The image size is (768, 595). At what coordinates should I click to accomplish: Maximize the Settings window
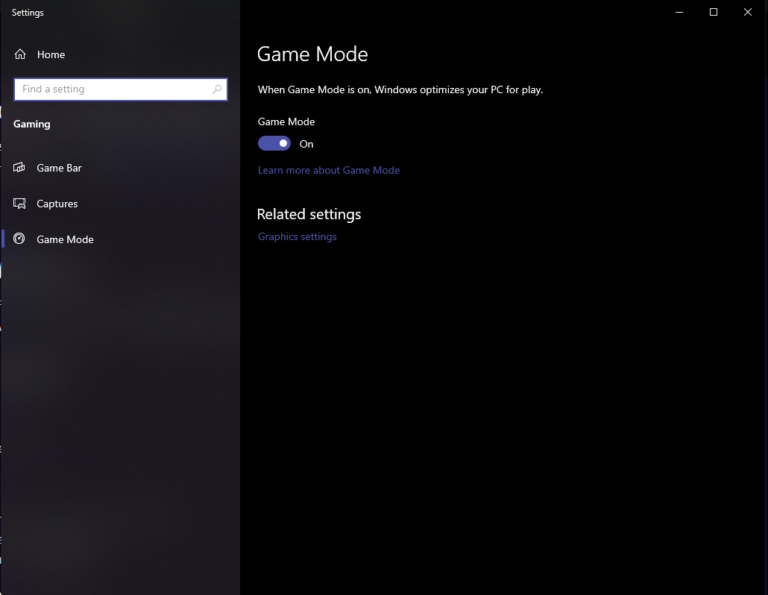click(713, 12)
